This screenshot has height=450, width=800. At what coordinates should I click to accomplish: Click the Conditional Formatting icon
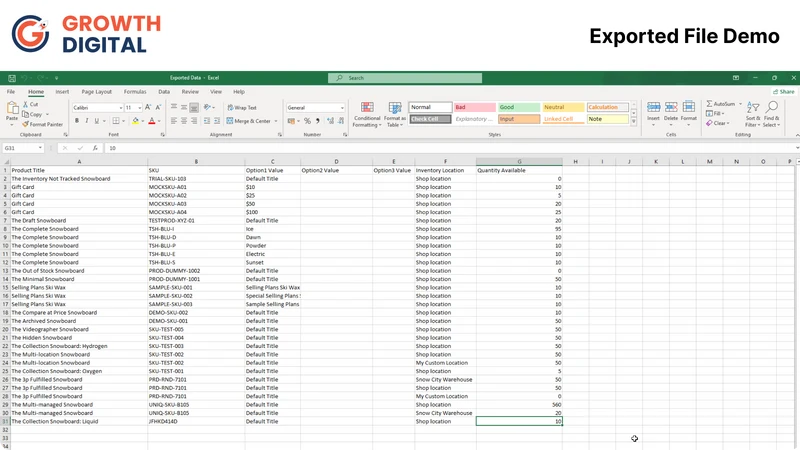367,107
